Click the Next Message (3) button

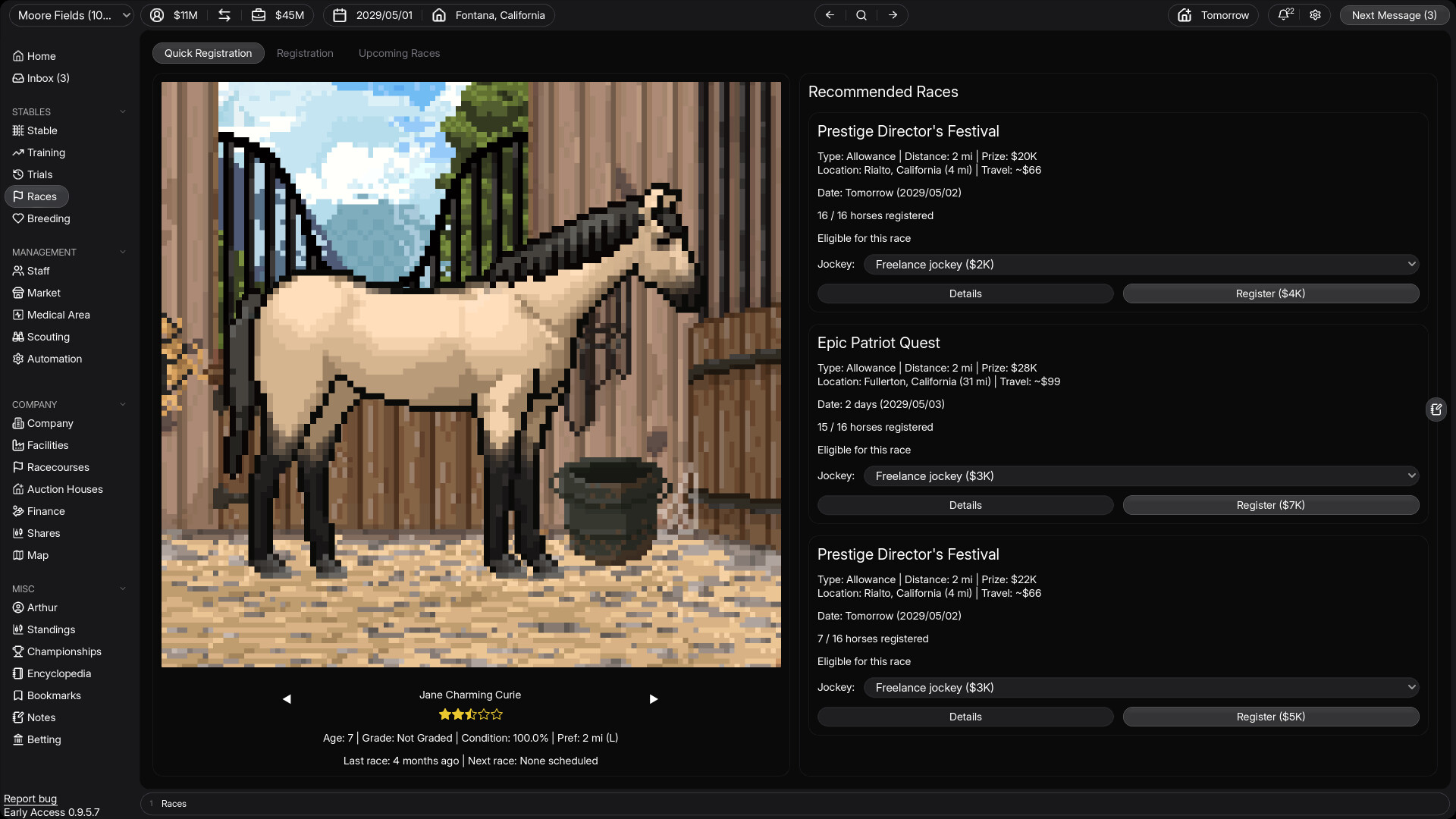pyautogui.click(x=1394, y=15)
